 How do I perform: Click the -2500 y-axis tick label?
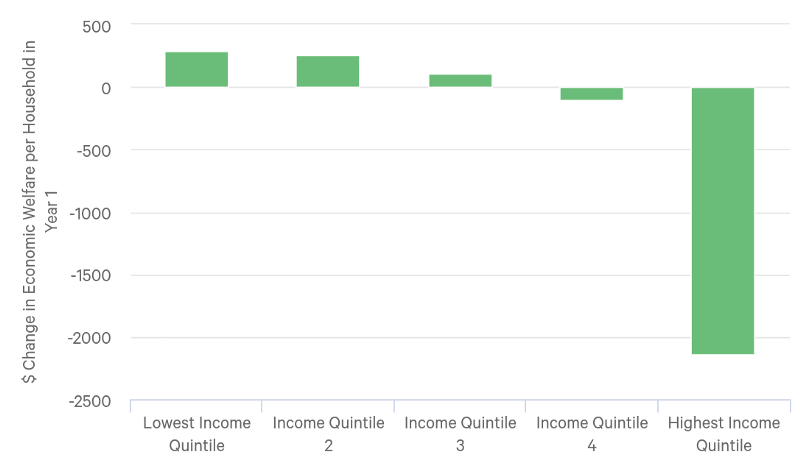click(x=90, y=401)
